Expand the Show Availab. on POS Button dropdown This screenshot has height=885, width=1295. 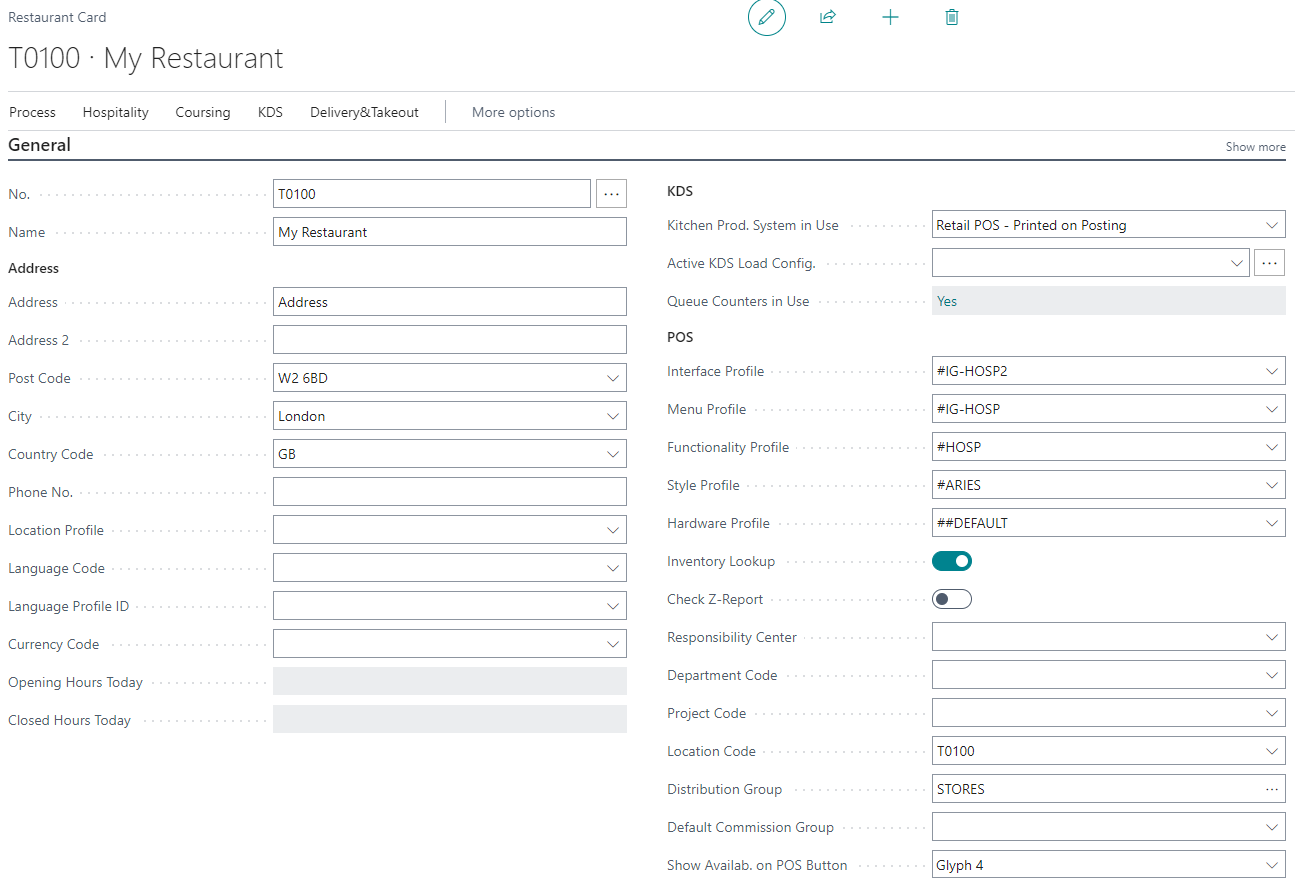tap(1271, 865)
